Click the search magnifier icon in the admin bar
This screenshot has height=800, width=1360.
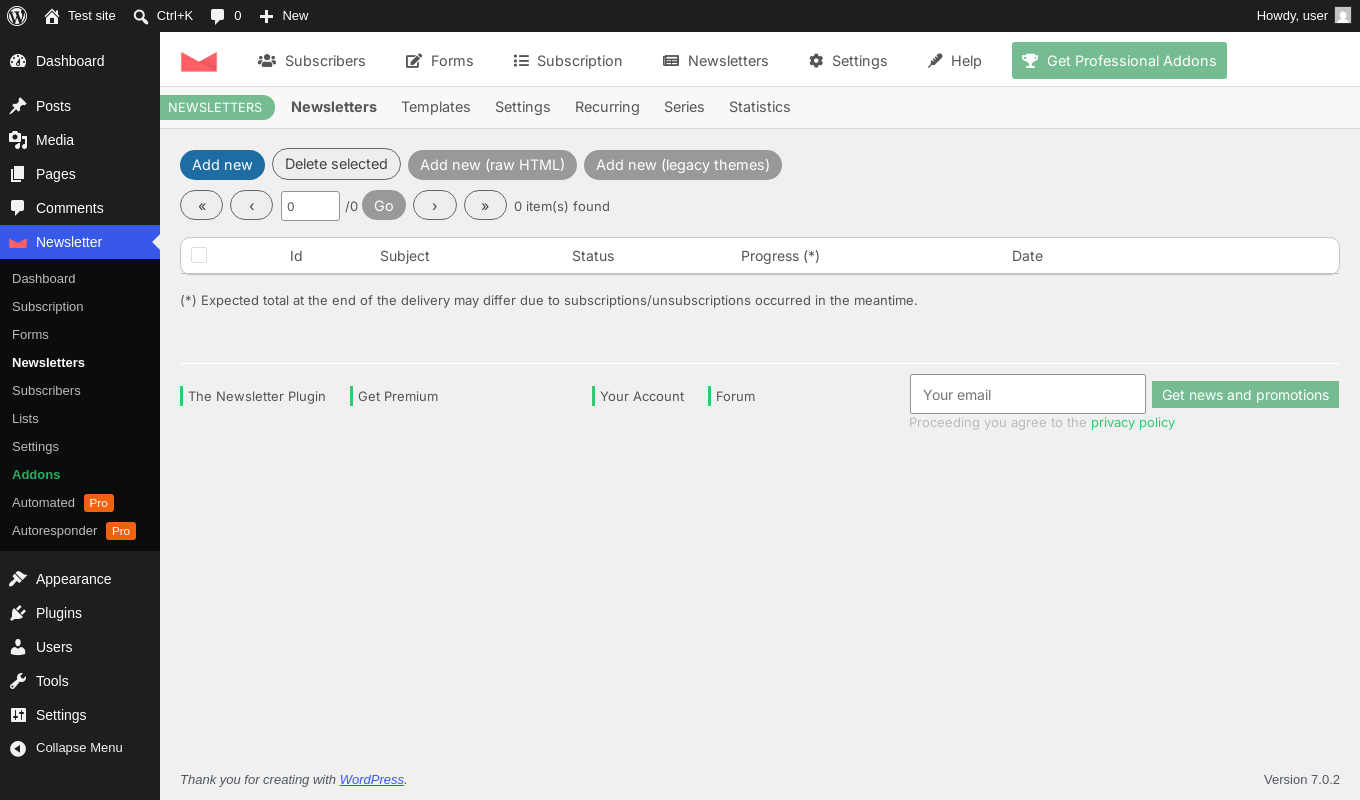tap(141, 16)
